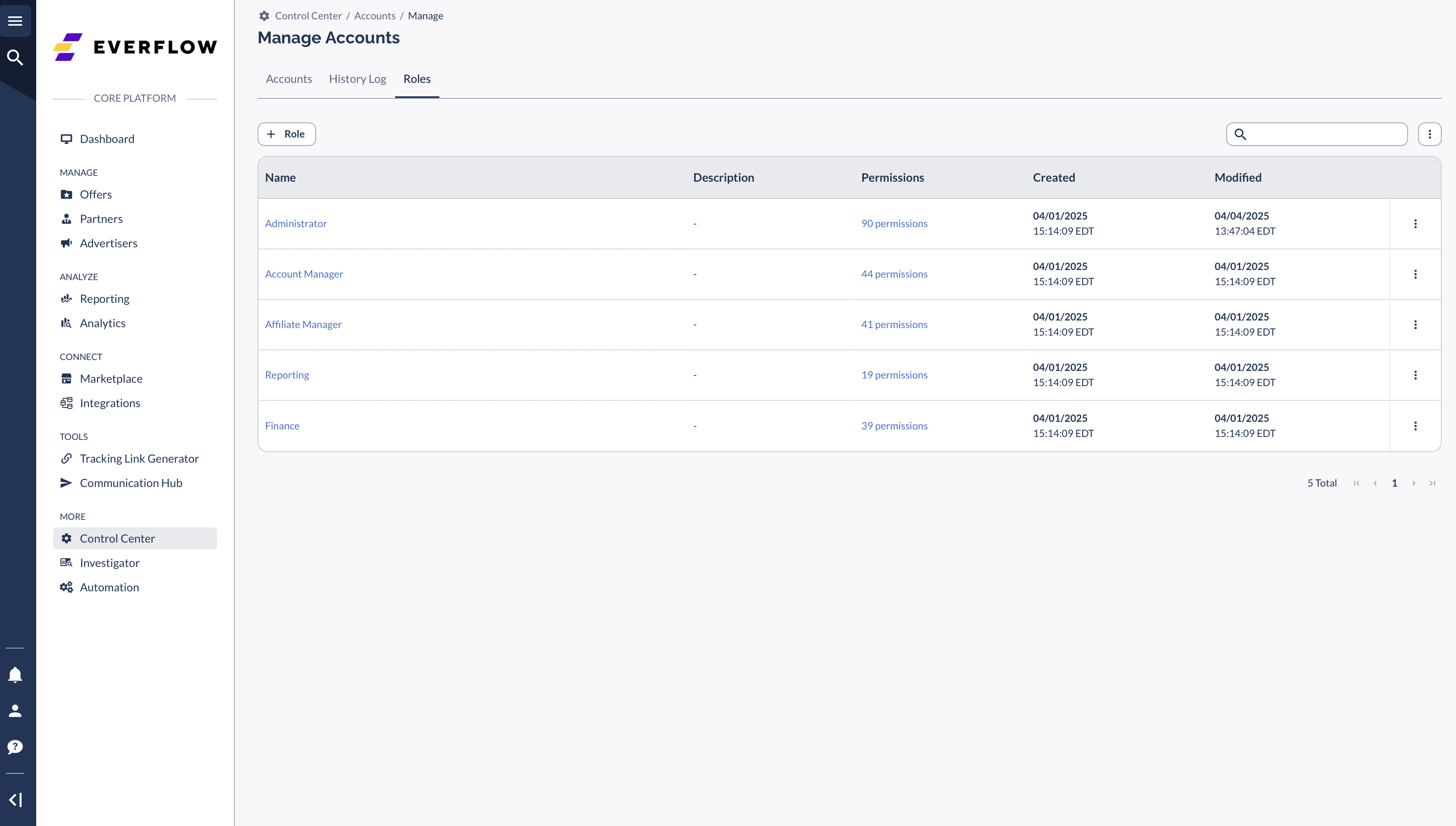Go to the last page

(x=1433, y=483)
